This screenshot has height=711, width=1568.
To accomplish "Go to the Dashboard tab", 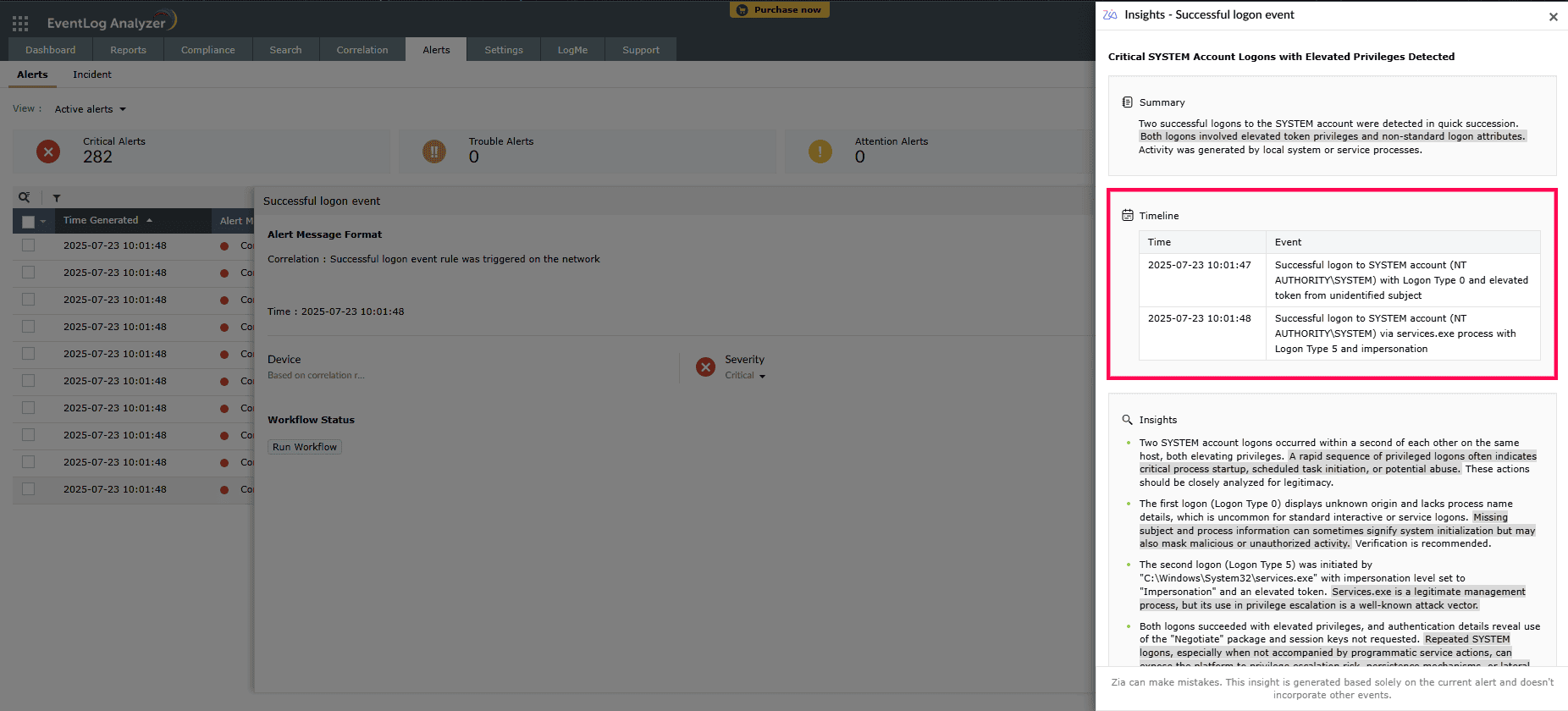I will tap(50, 50).
